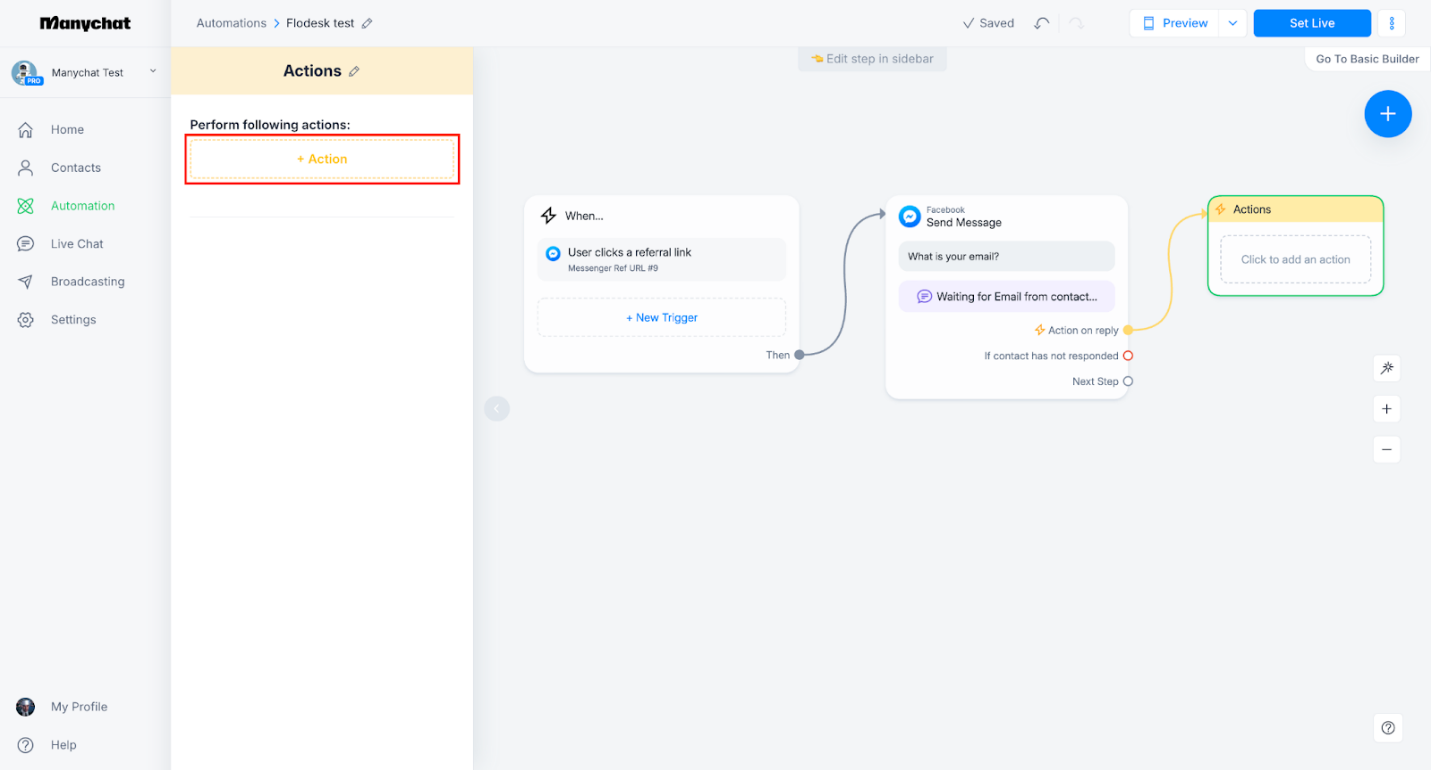The image size is (1431, 770).
Task: Zoom in the canvas with plus
Action: tap(1387, 409)
